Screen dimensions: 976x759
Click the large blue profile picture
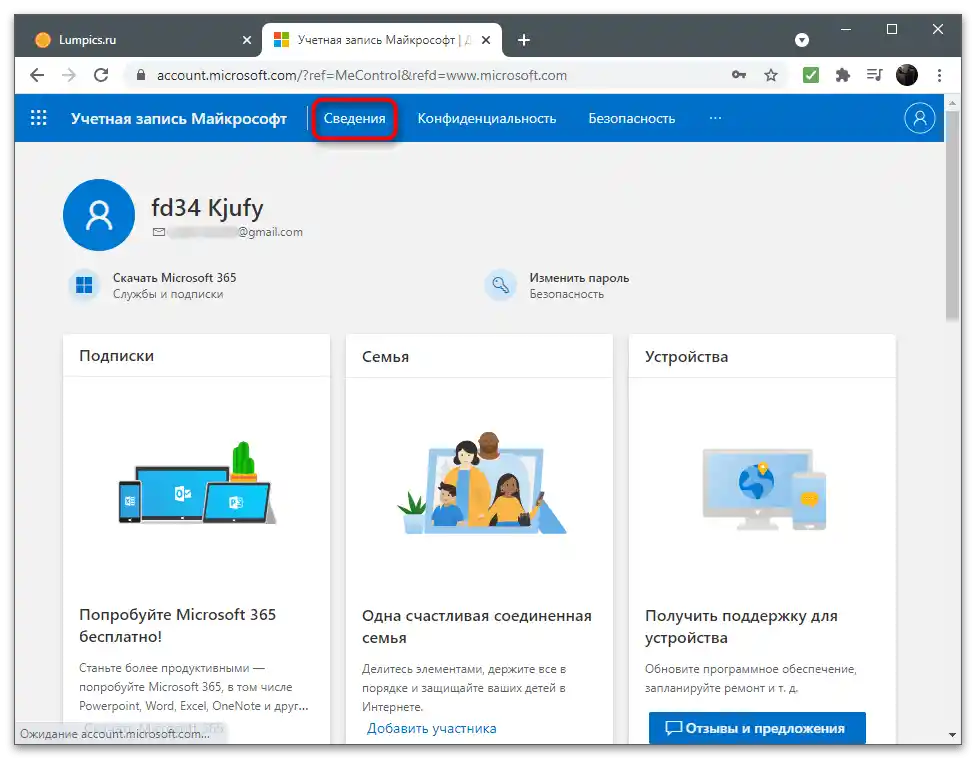coord(99,215)
